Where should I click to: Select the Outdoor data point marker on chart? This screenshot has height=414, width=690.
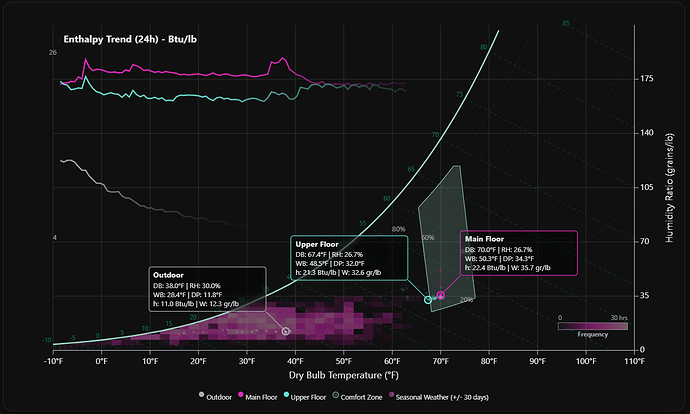tap(285, 331)
